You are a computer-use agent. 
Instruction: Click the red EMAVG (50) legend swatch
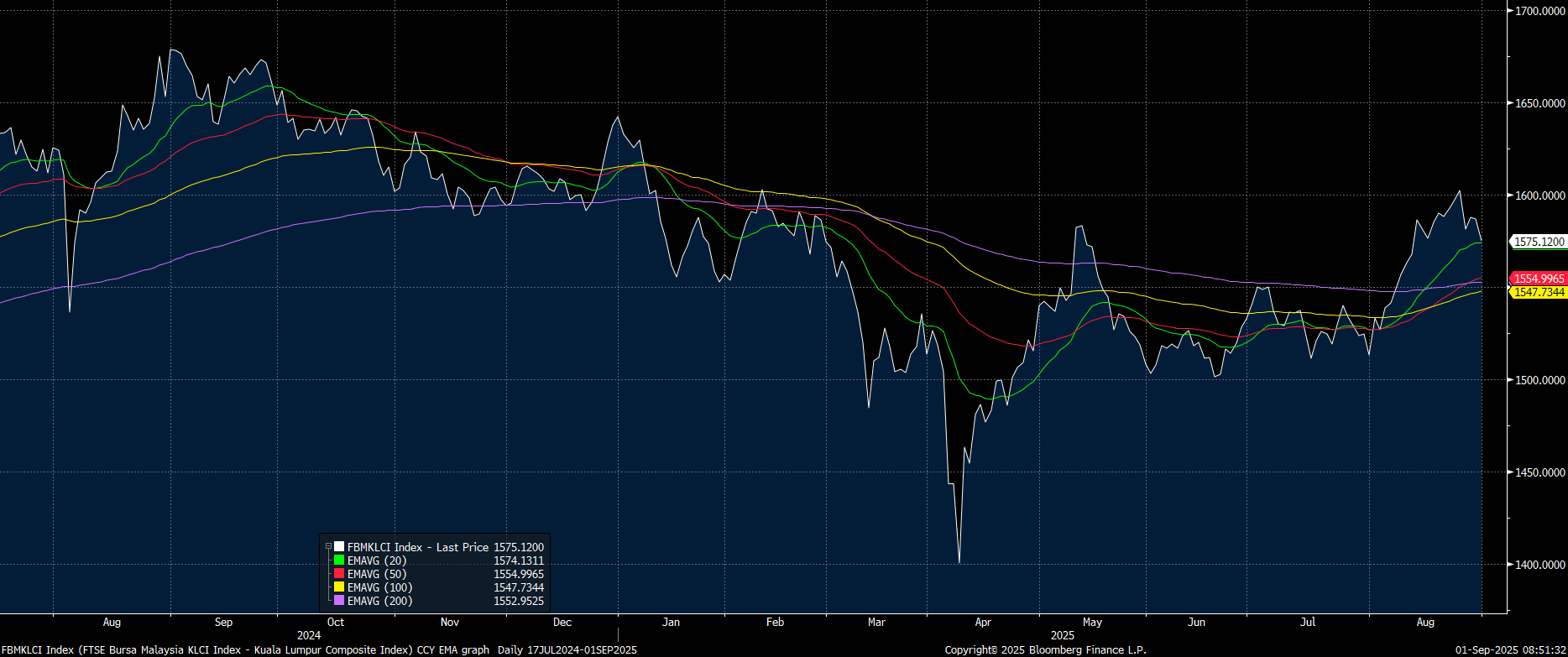pos(339,574)
